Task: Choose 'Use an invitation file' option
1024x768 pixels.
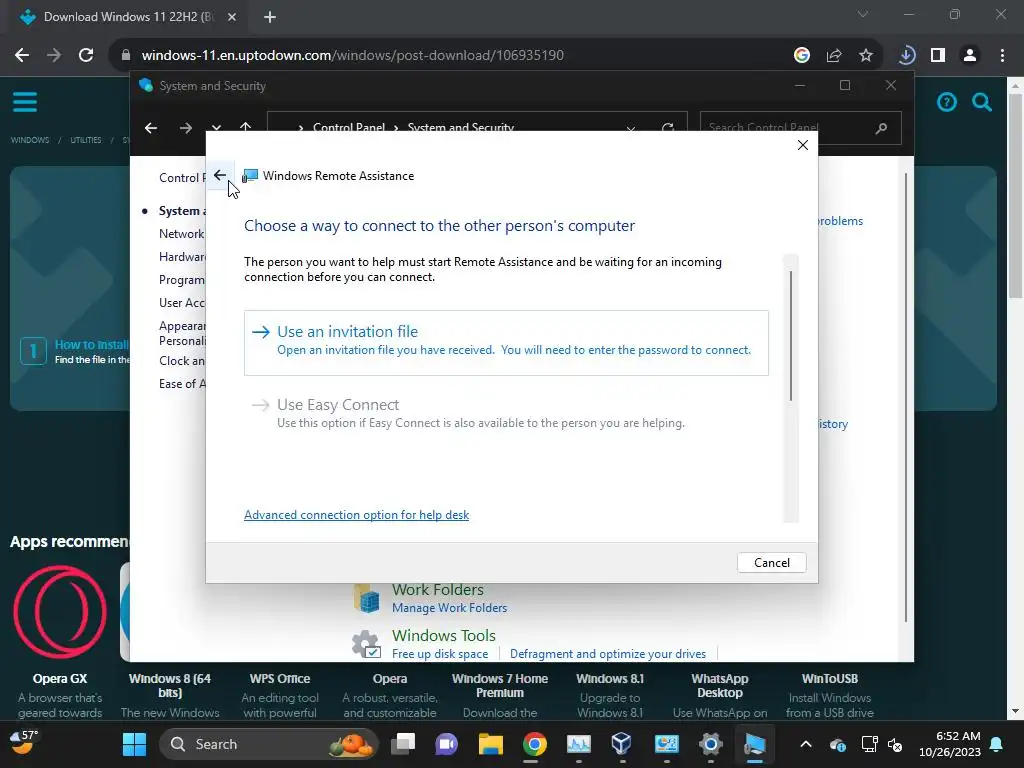Action: 506,343
